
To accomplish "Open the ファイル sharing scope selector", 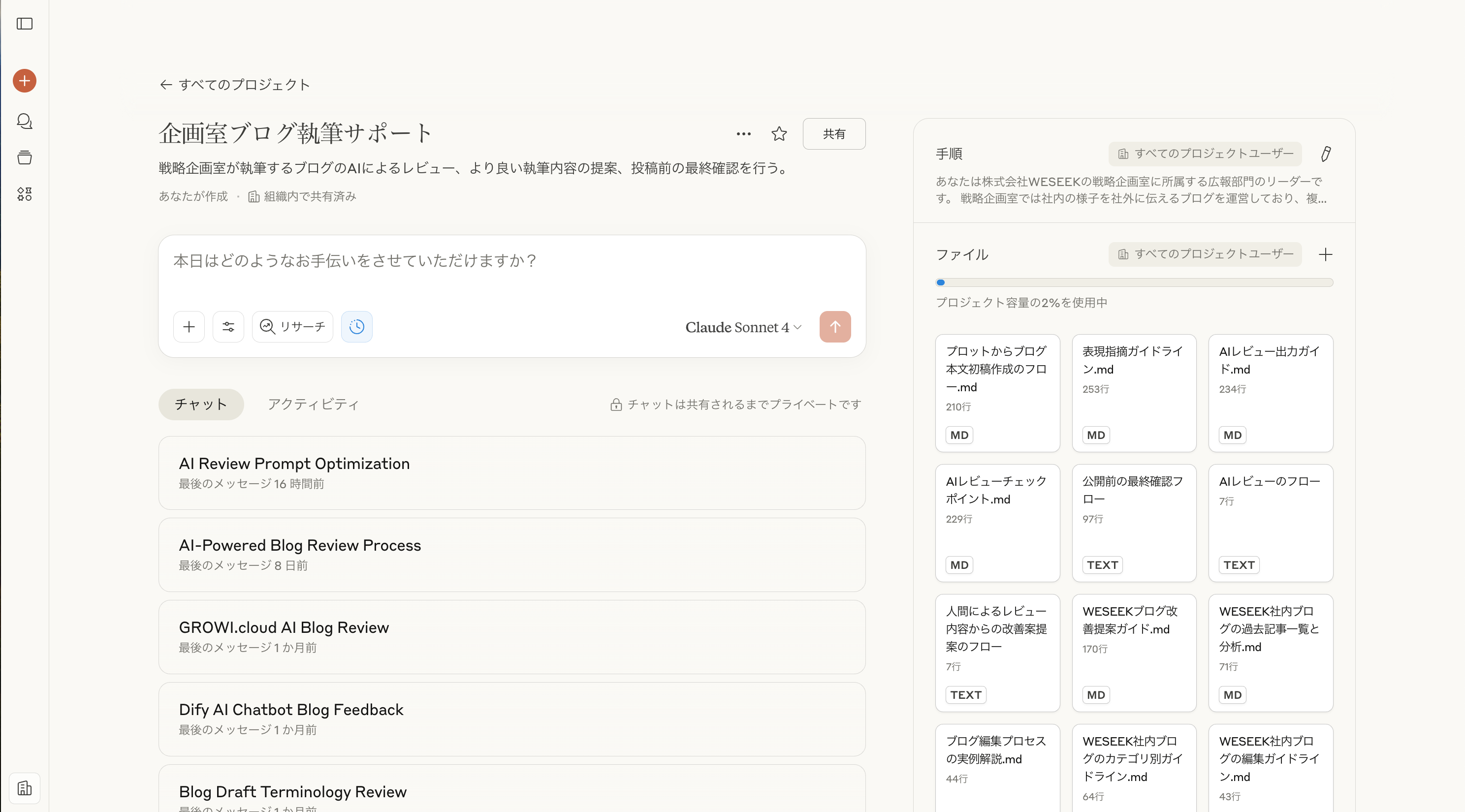I will (1205, 254).
